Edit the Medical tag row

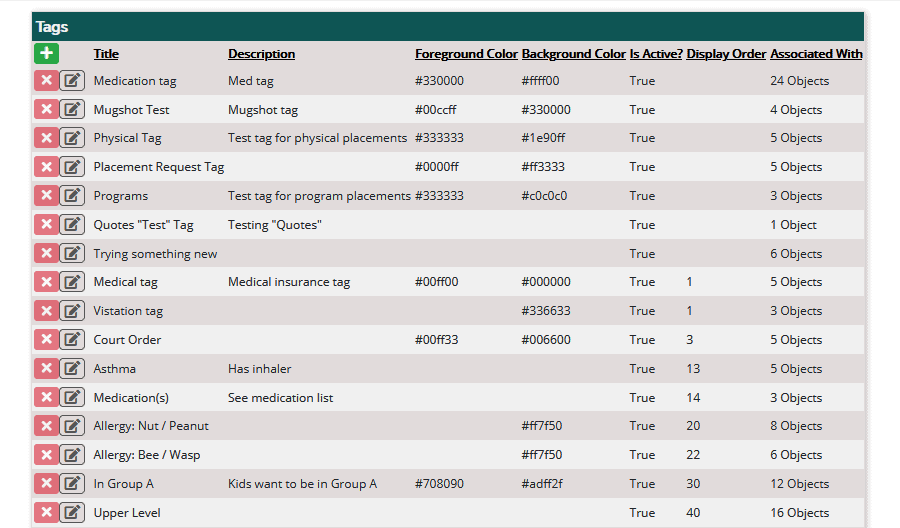coord(72,282)
